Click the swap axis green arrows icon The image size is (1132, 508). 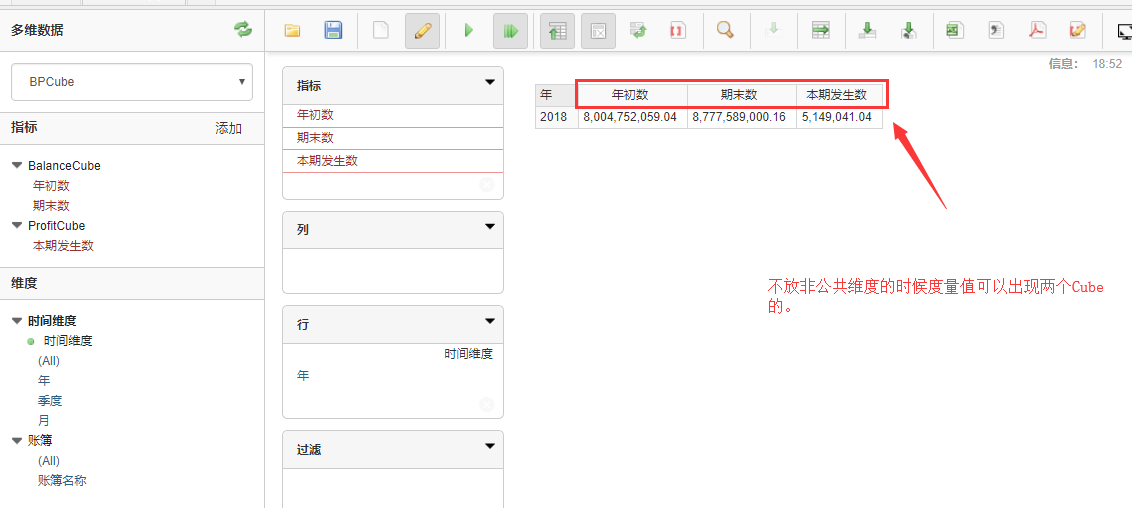(x=637, y=31)
